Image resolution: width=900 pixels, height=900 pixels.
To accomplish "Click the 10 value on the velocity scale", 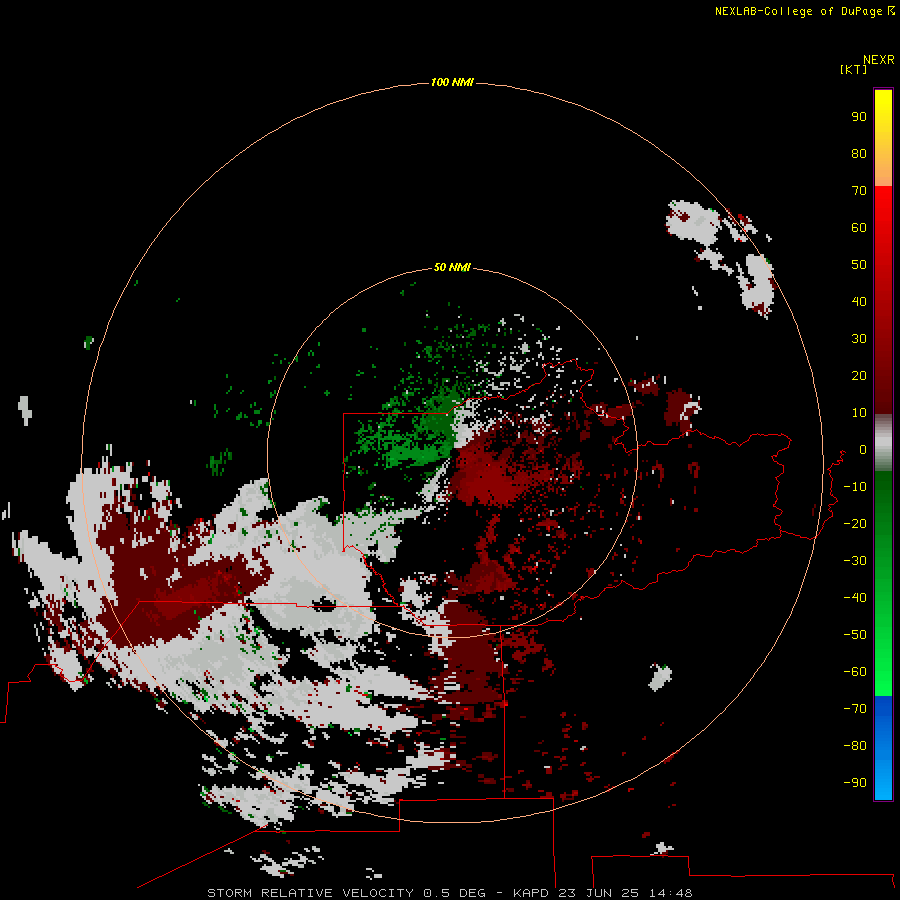I will (x=859, y=413).
